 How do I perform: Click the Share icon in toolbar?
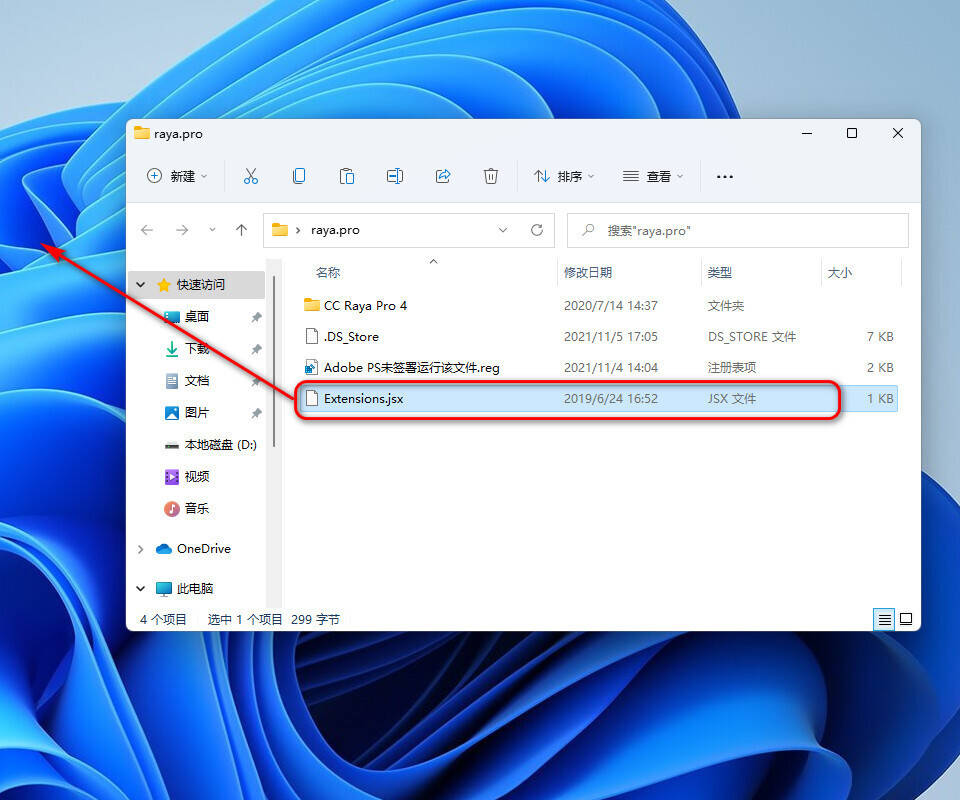point(442,176)
